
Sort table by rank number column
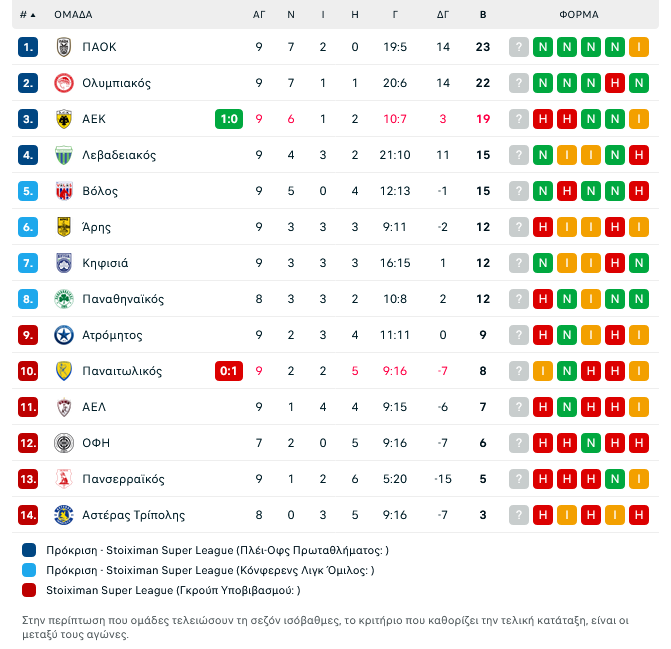(27, 15)
